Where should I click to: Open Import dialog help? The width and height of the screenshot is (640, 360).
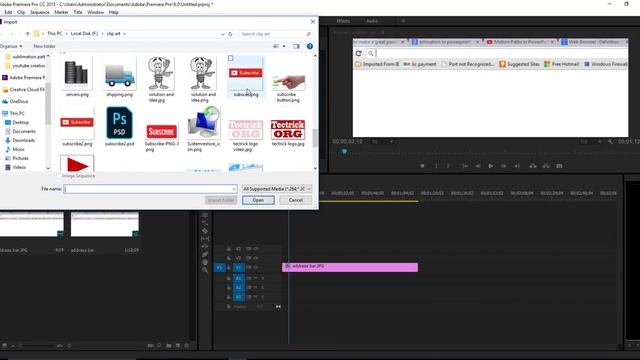point(310,46)
